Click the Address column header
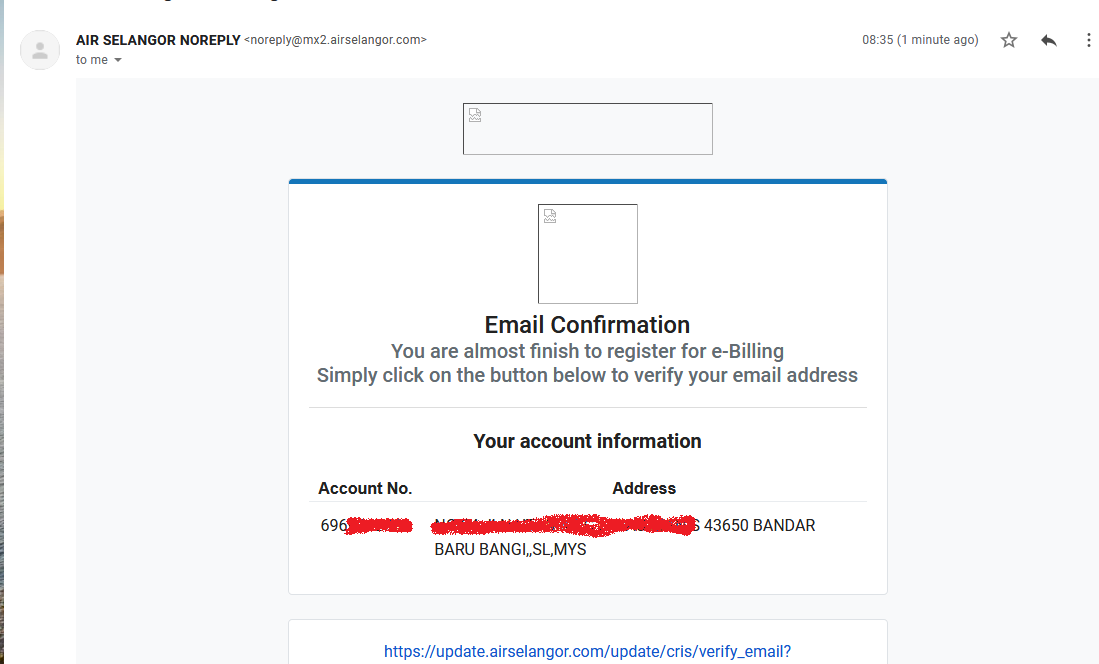 [x=644, y=488]
